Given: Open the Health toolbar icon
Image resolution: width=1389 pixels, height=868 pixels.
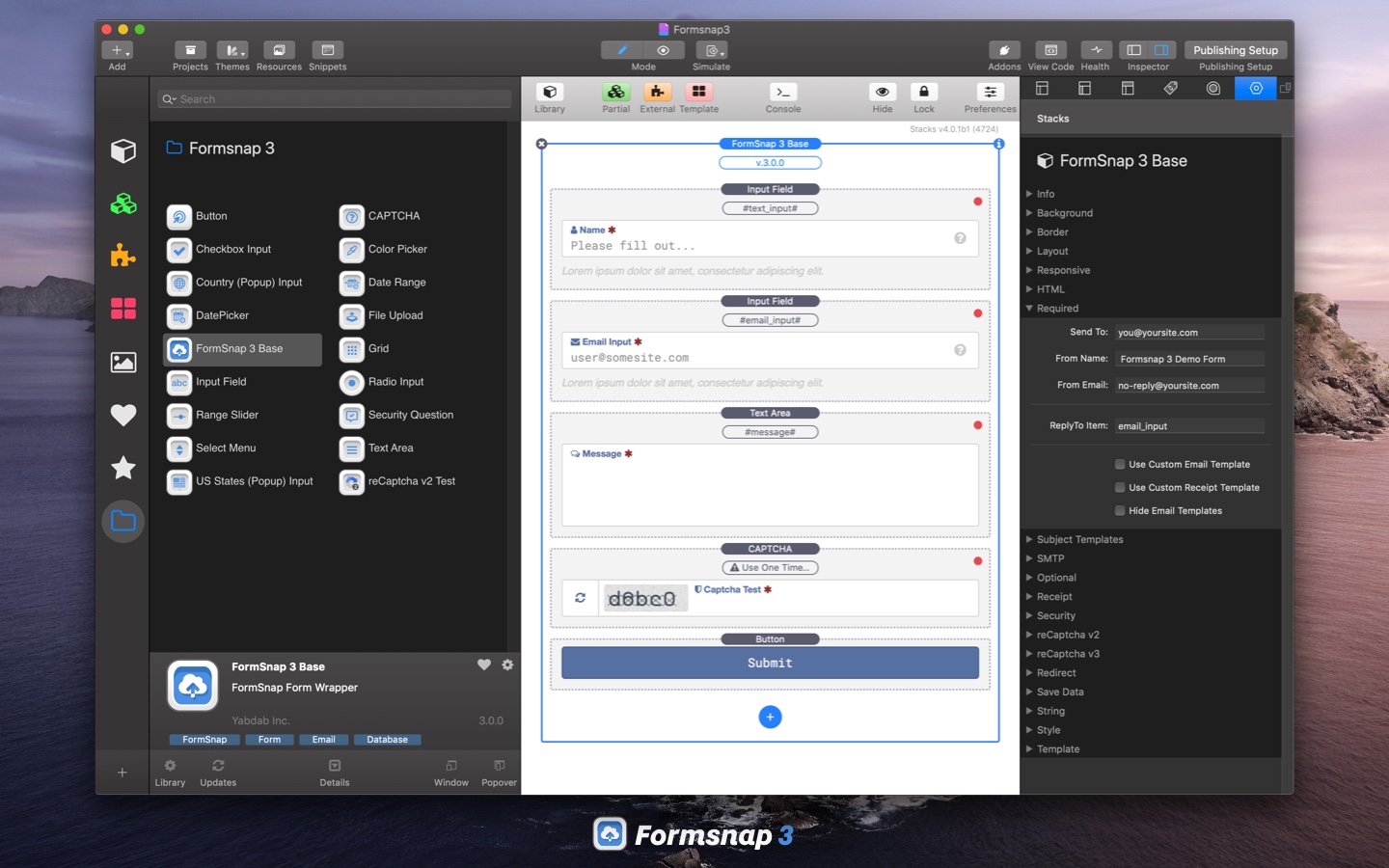Looking at the screenshot, I should (1096, 50).
